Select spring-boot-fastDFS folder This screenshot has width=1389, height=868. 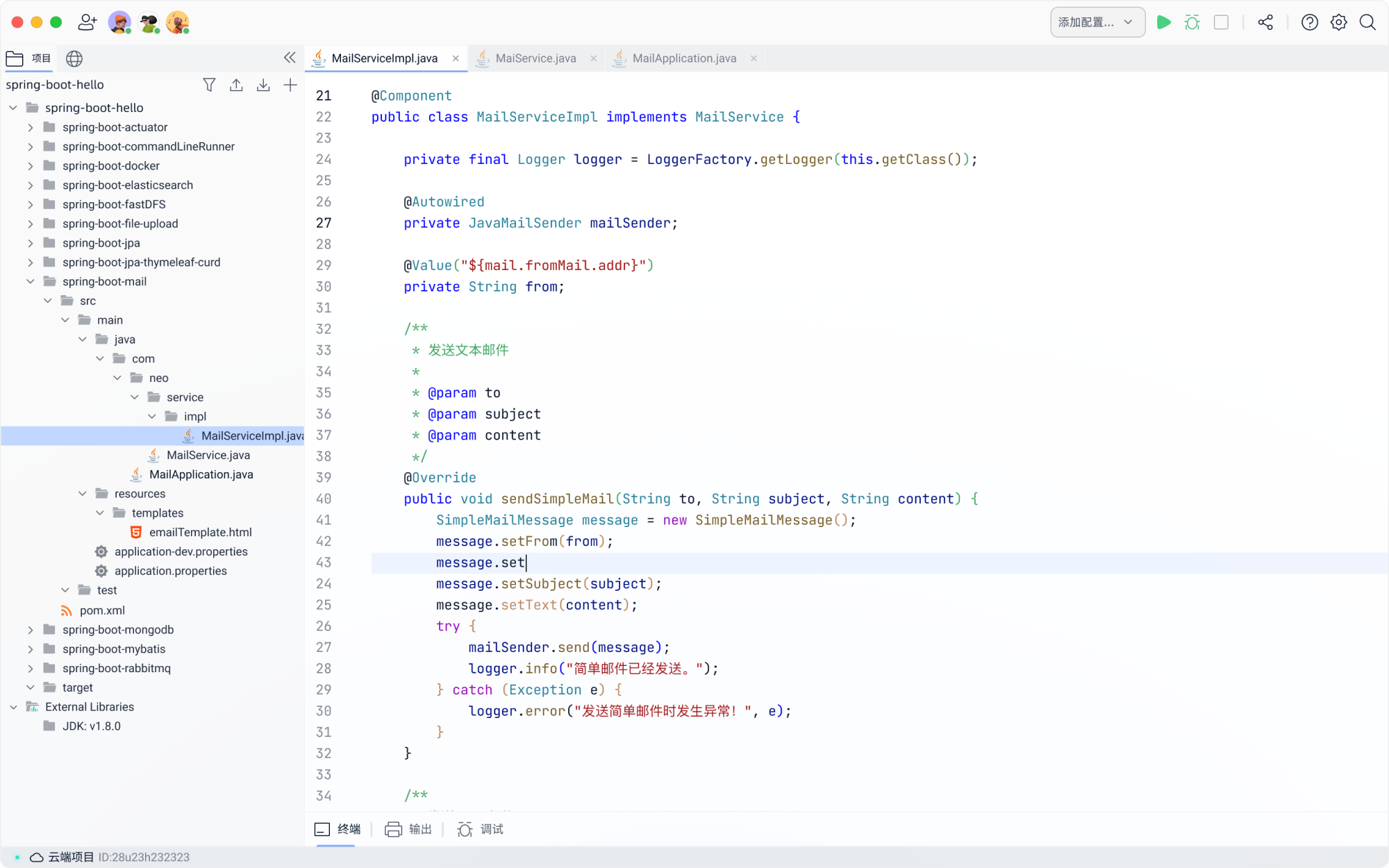click(114, 204)
